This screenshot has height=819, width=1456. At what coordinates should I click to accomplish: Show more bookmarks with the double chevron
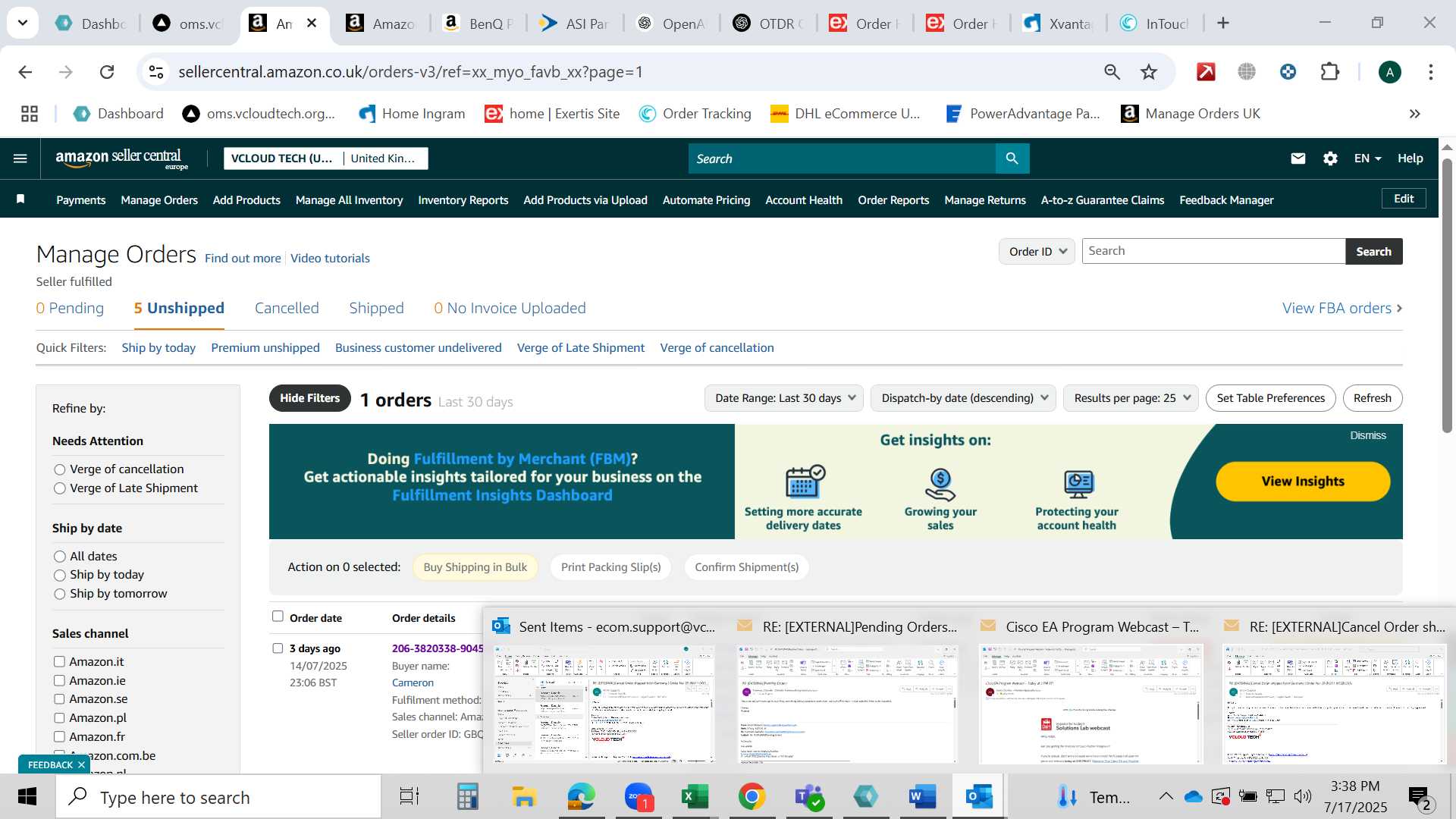click(1414, 114)
